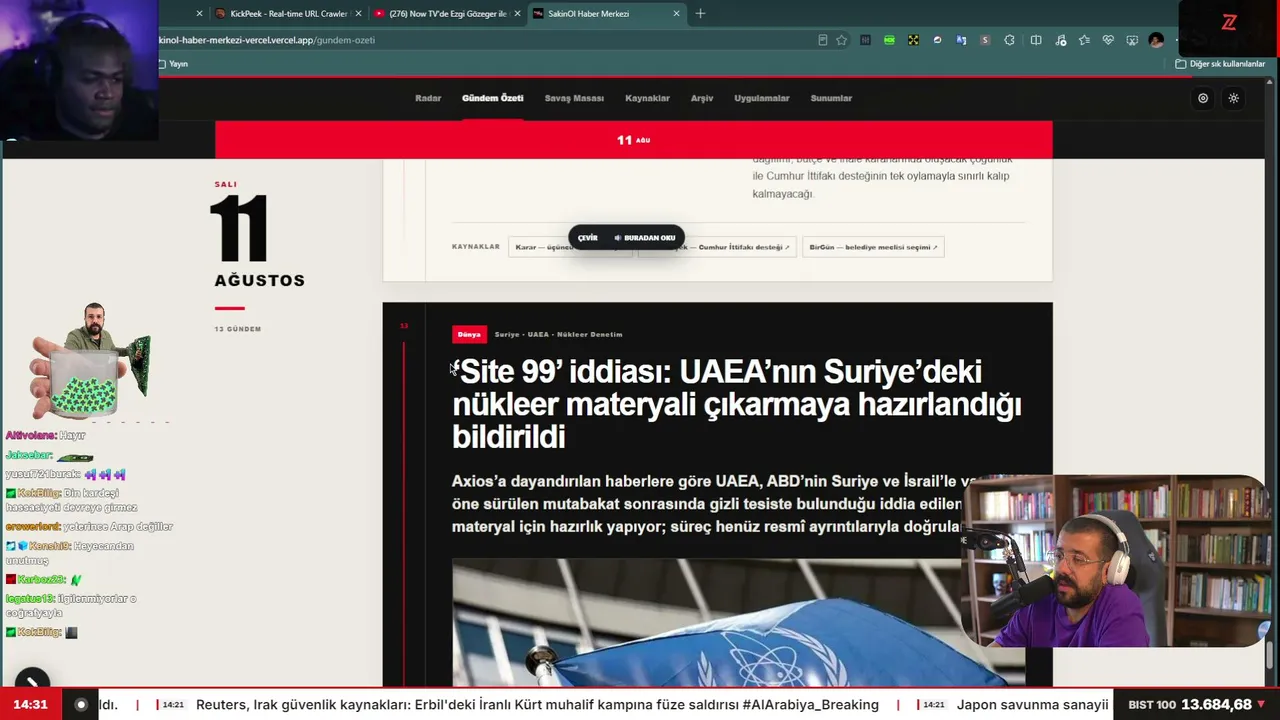Toggle the split screen browser icon
Viewport: 1280px width, 720px height.
(1036, 40)
